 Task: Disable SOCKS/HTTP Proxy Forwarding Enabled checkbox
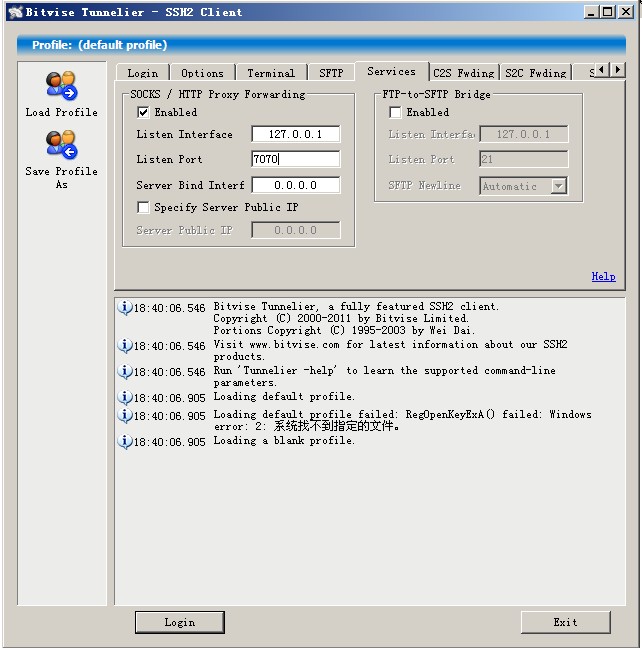coord(143,112)
